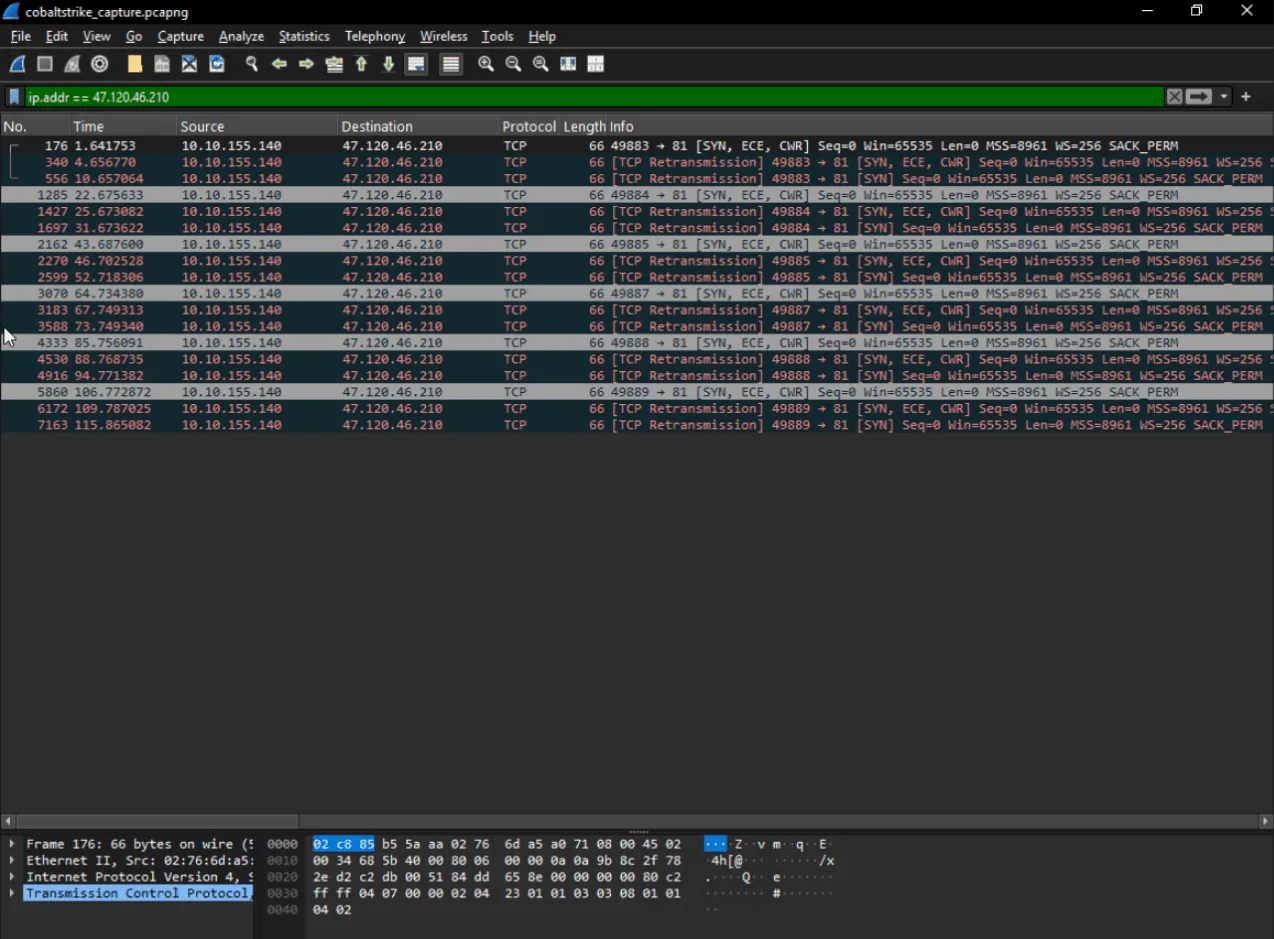Click the capture options gear icon
Image resolution: width=1274 pixels, height=939 pixels.
99,64
